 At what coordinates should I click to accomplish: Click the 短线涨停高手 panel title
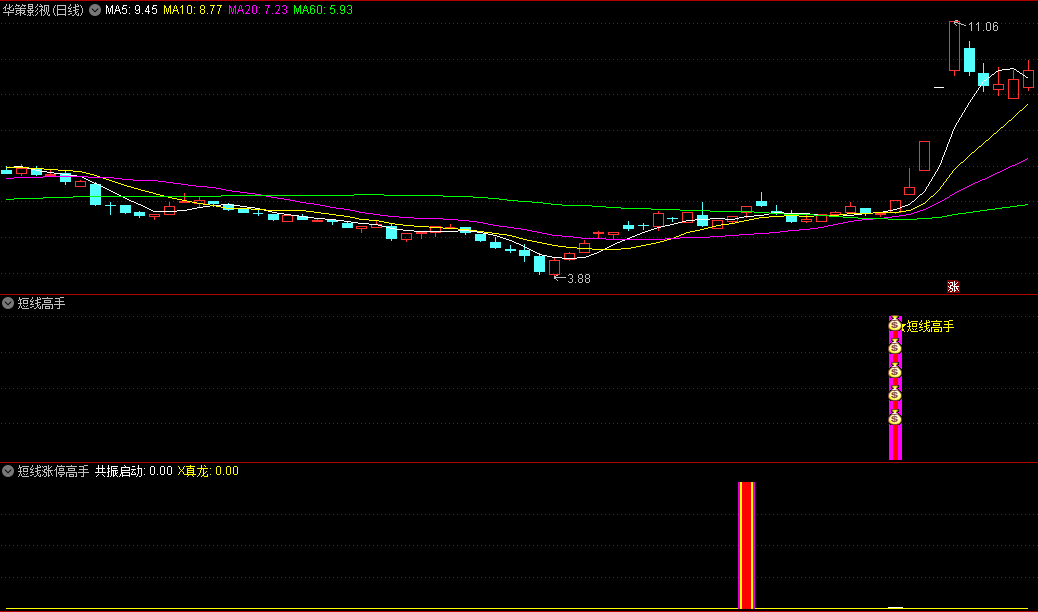[x=53, y=471]
